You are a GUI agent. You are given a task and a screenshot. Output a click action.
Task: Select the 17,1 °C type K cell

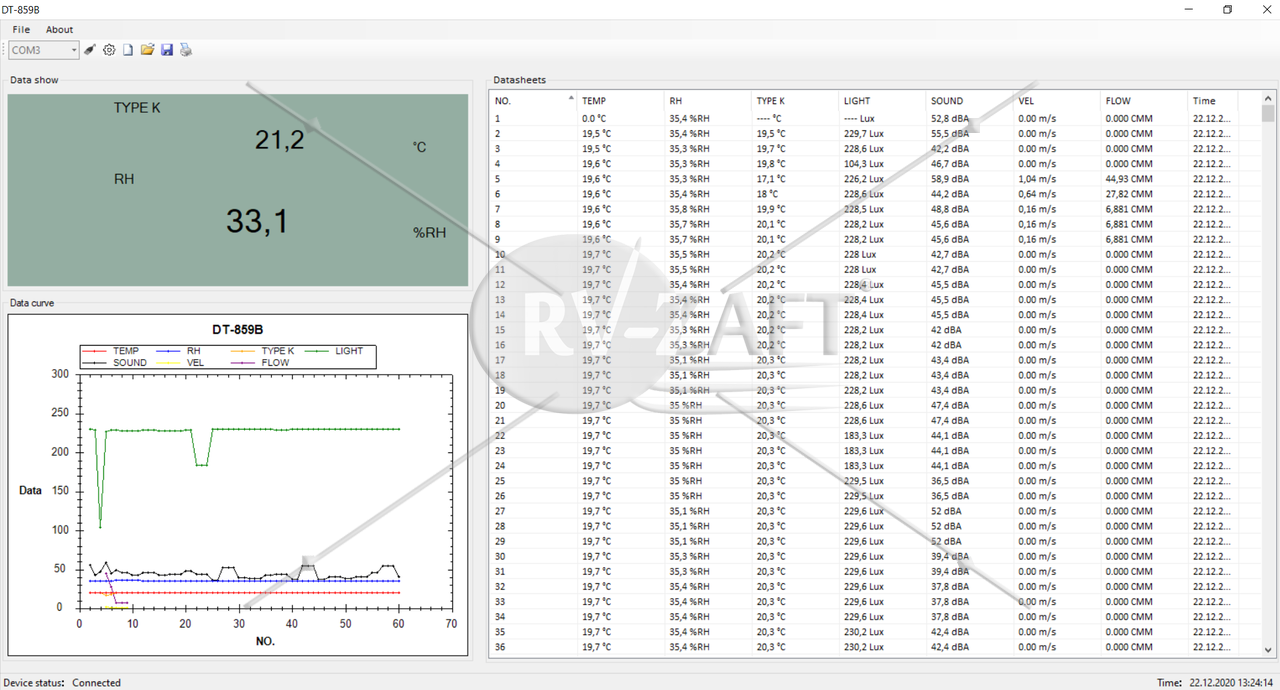[771, 179]
